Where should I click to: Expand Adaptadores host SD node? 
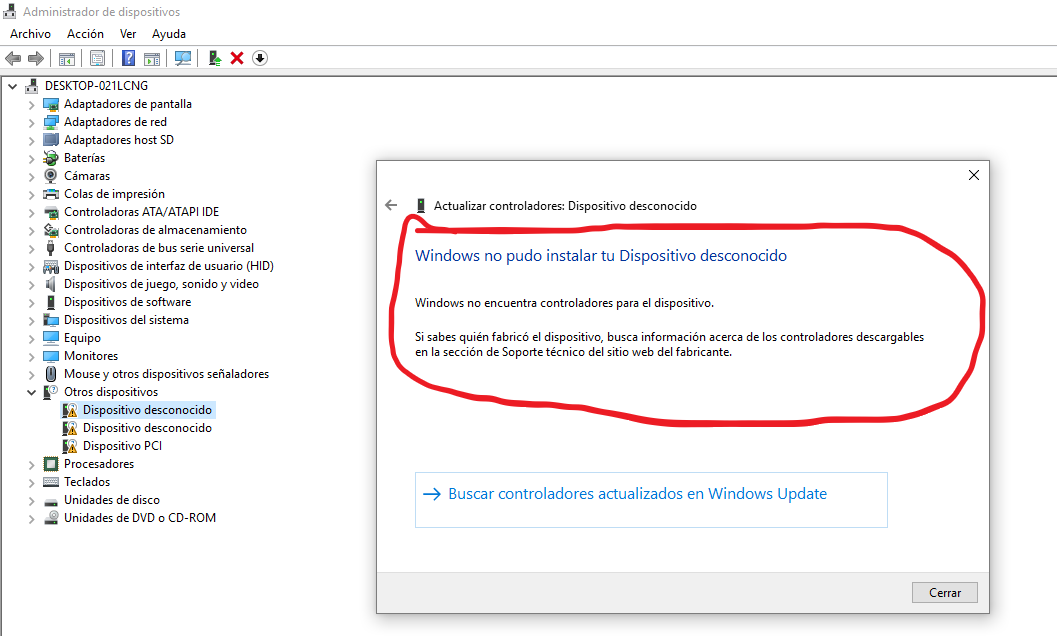click(31, 141)
